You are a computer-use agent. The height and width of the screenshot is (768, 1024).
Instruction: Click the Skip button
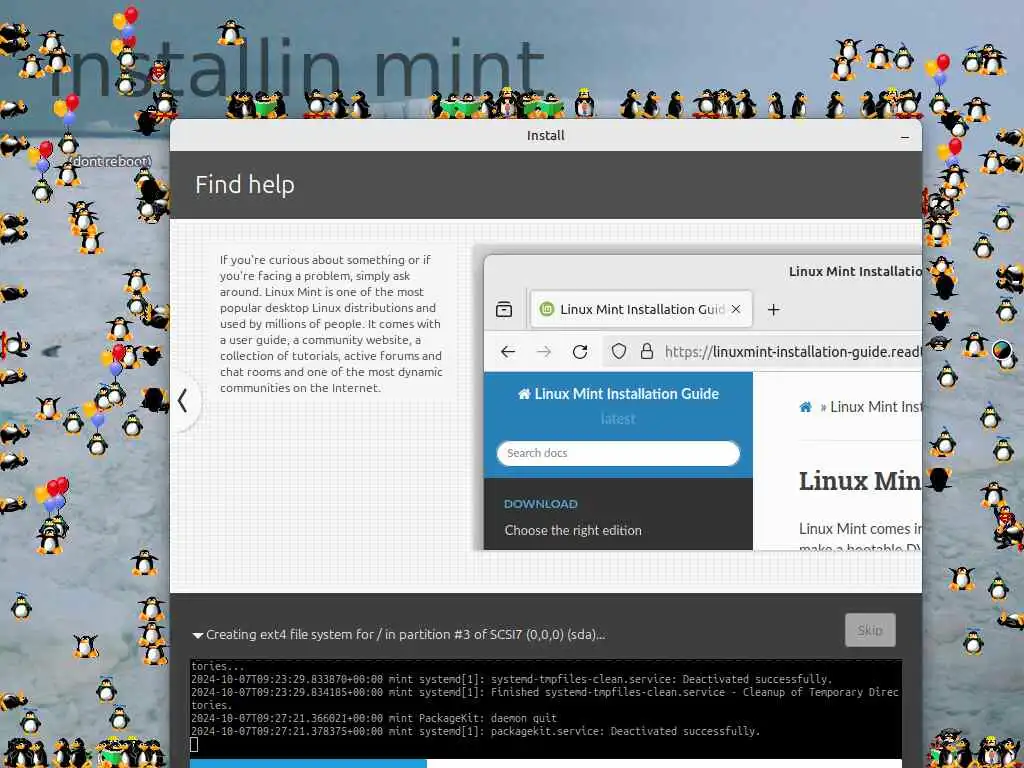coord(870,630)
